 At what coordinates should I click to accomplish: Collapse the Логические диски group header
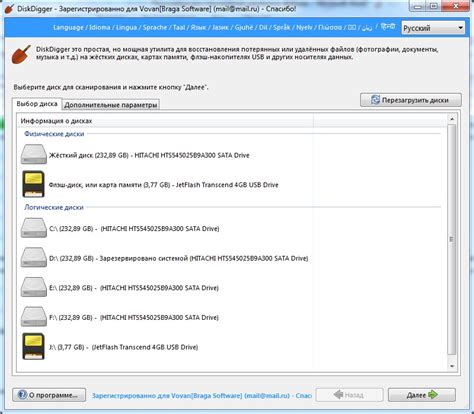click(54, 207)
